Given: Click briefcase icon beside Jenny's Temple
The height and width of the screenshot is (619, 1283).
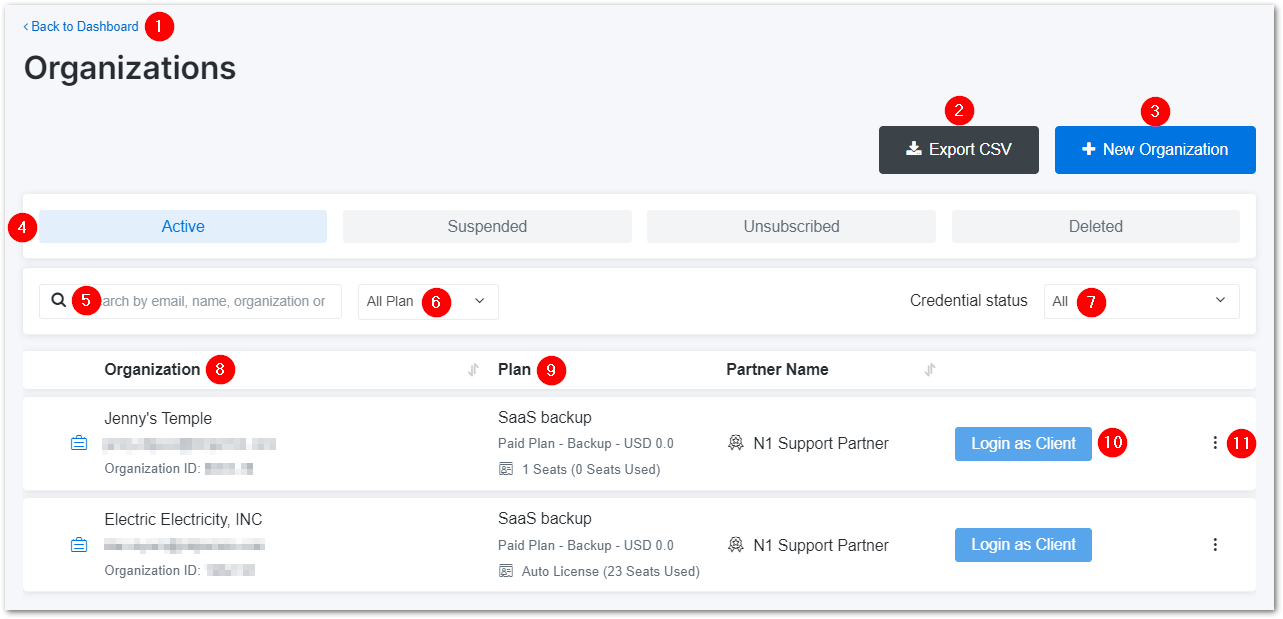Looking at the screenshot, I should [x=79, y=443].
